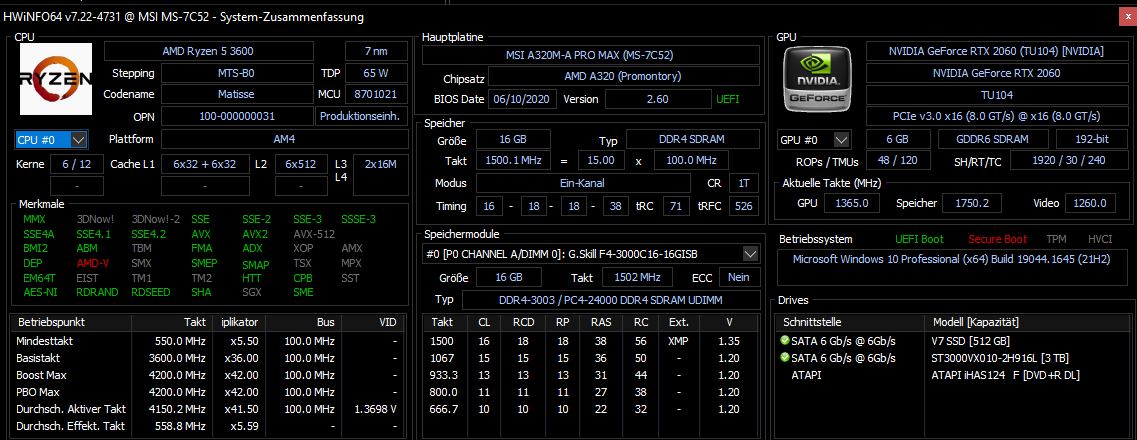The image size is (1137, 440).
Task: Click the BIOS Date value 06/10/2020
Action: (523, 99)
